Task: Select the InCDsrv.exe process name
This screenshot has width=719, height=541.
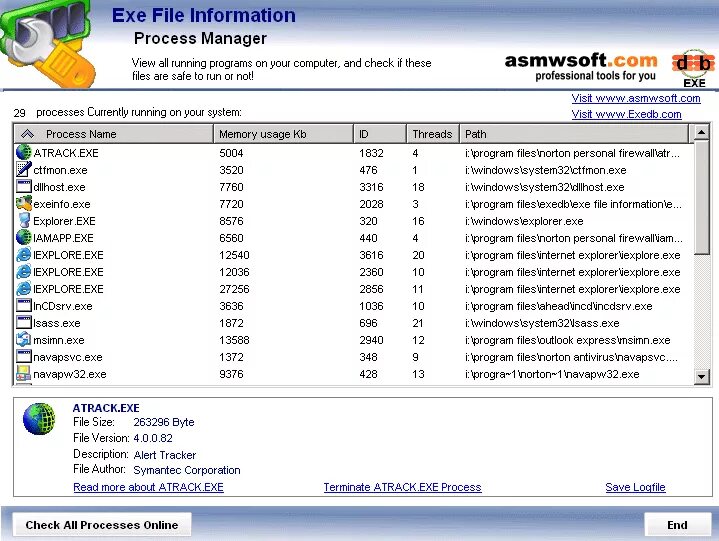Action: click(x=63, y=306)
